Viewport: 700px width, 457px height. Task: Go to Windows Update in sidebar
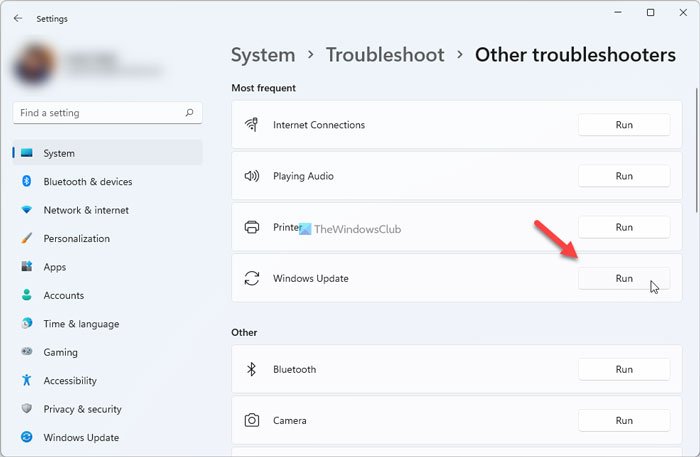(x=81, y=437)
